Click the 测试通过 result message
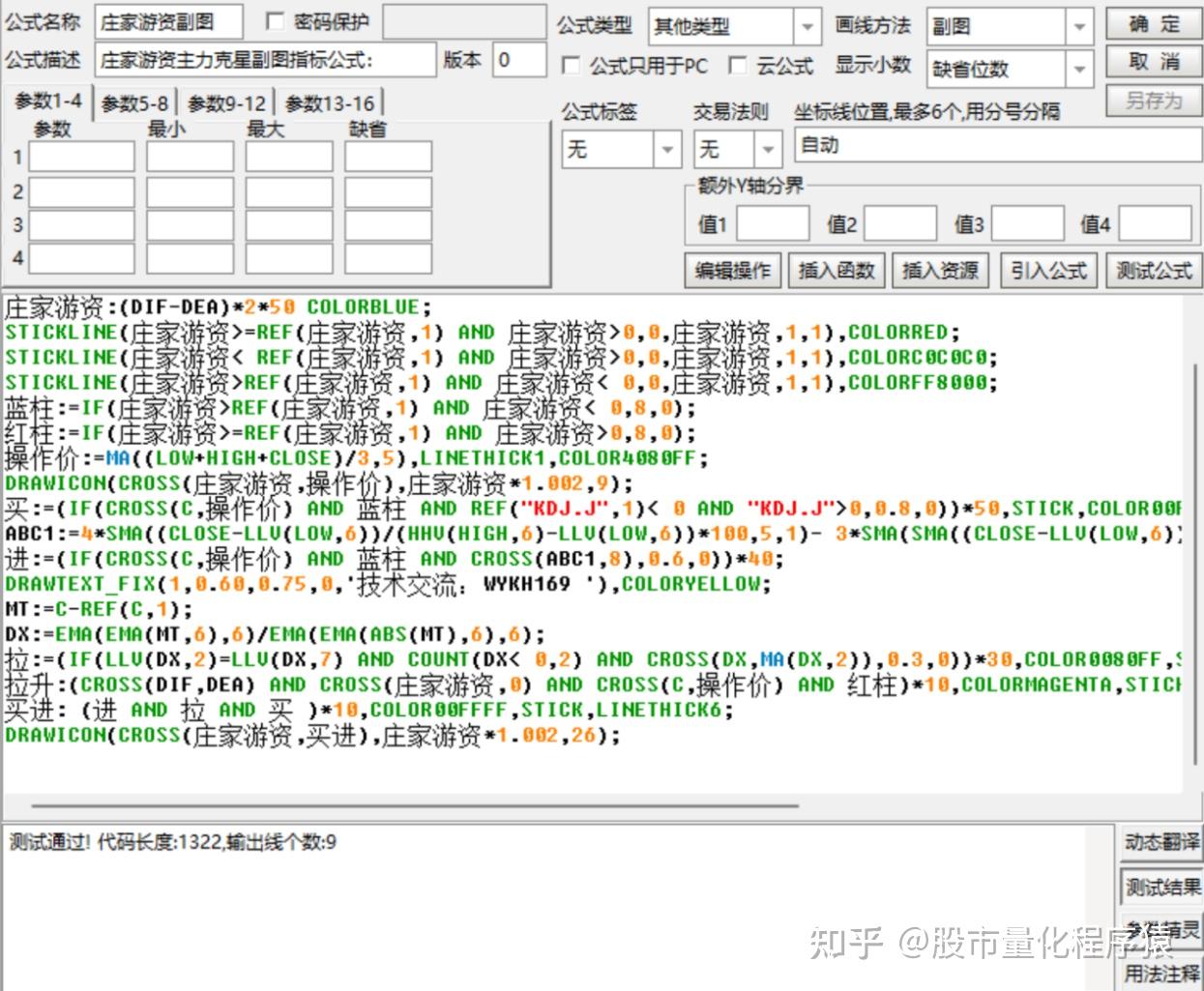1204x991 pixels. pos(173,842)
